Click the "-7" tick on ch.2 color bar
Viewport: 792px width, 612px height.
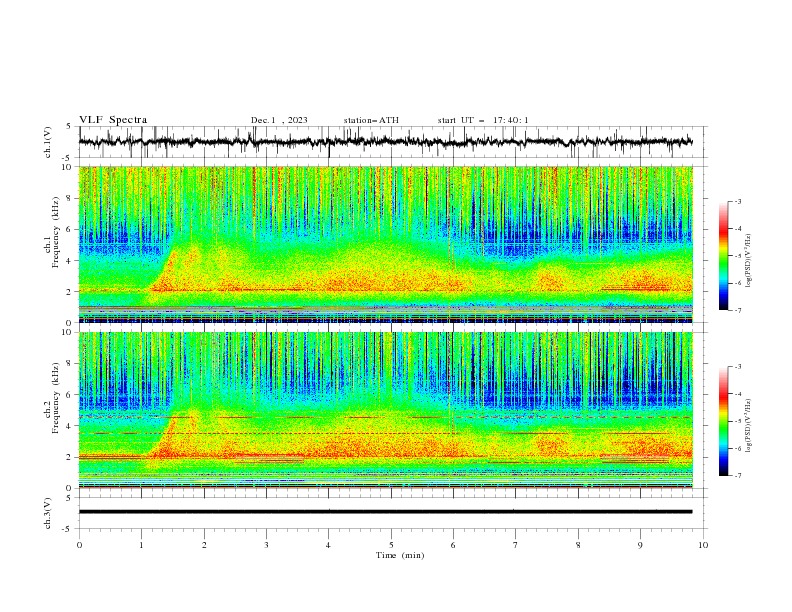738,476
